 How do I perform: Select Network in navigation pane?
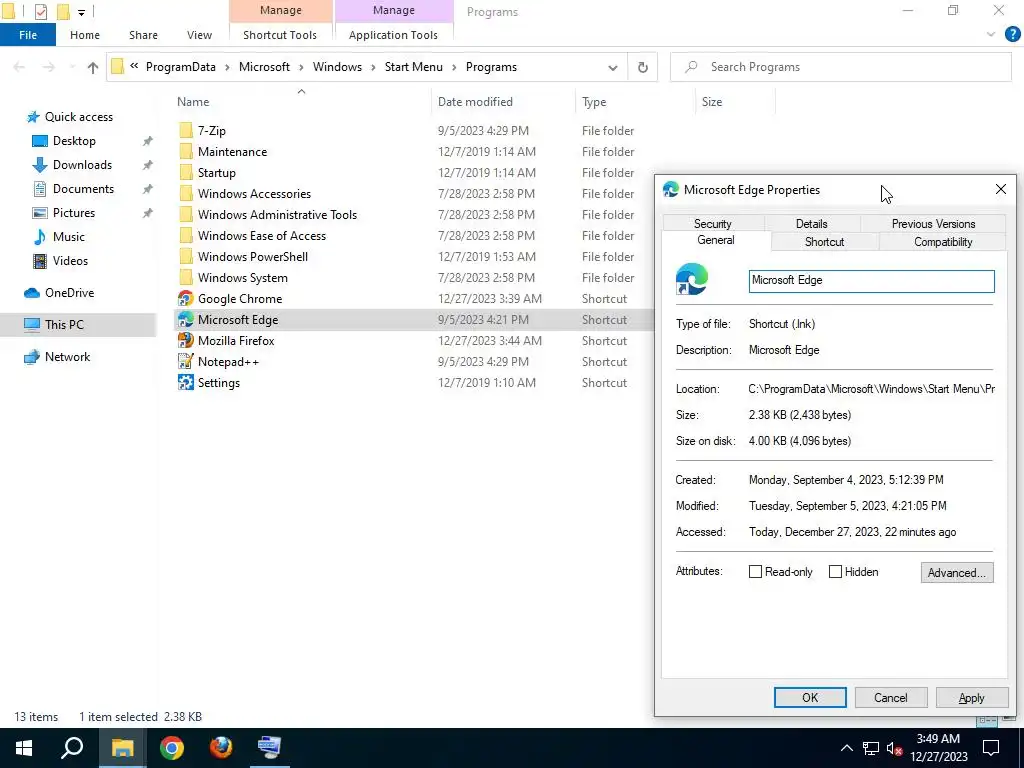pyautogui.click(x=67, y=357)
